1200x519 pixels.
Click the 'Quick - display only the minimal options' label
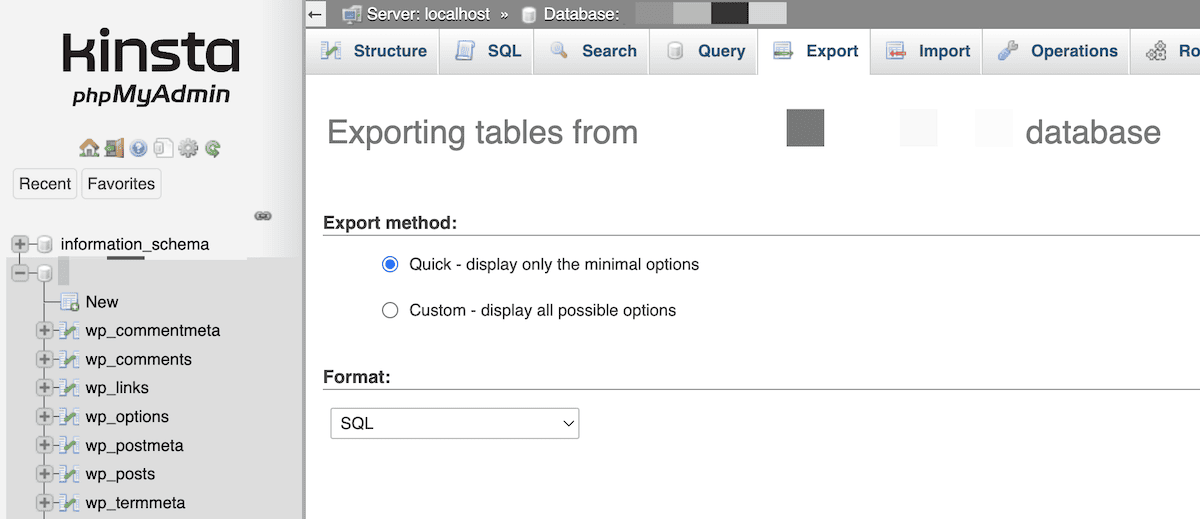[x=554, y=265]
